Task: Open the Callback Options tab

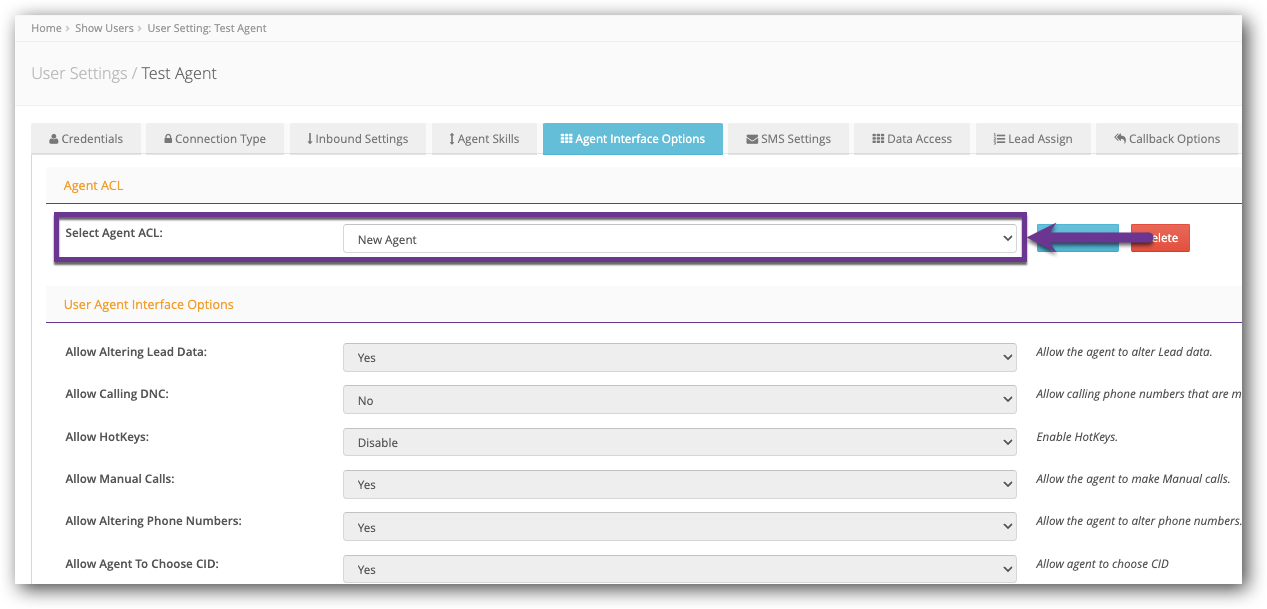Action: [x=1167, y=139]
